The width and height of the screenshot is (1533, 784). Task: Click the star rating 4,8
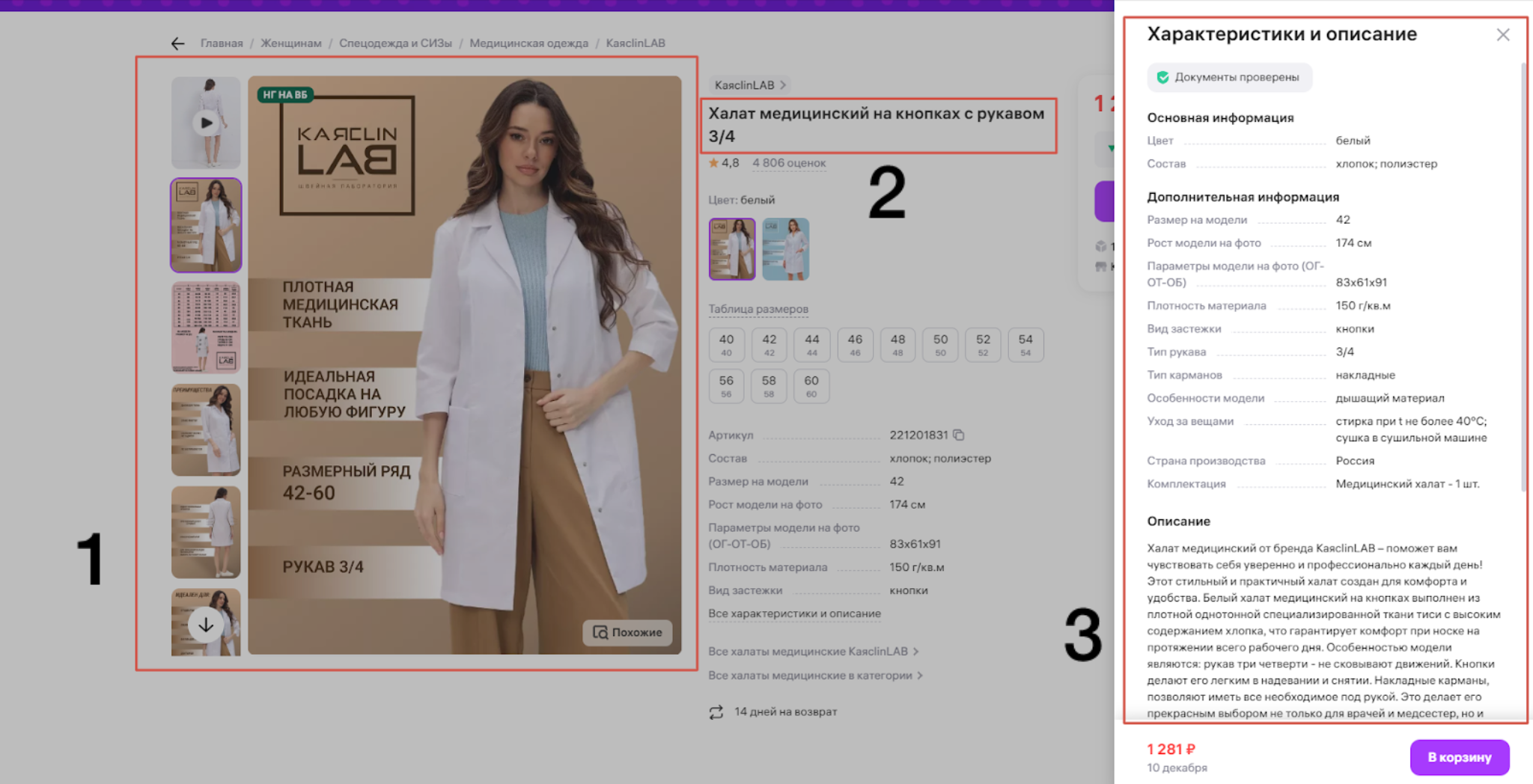(724, 163)
